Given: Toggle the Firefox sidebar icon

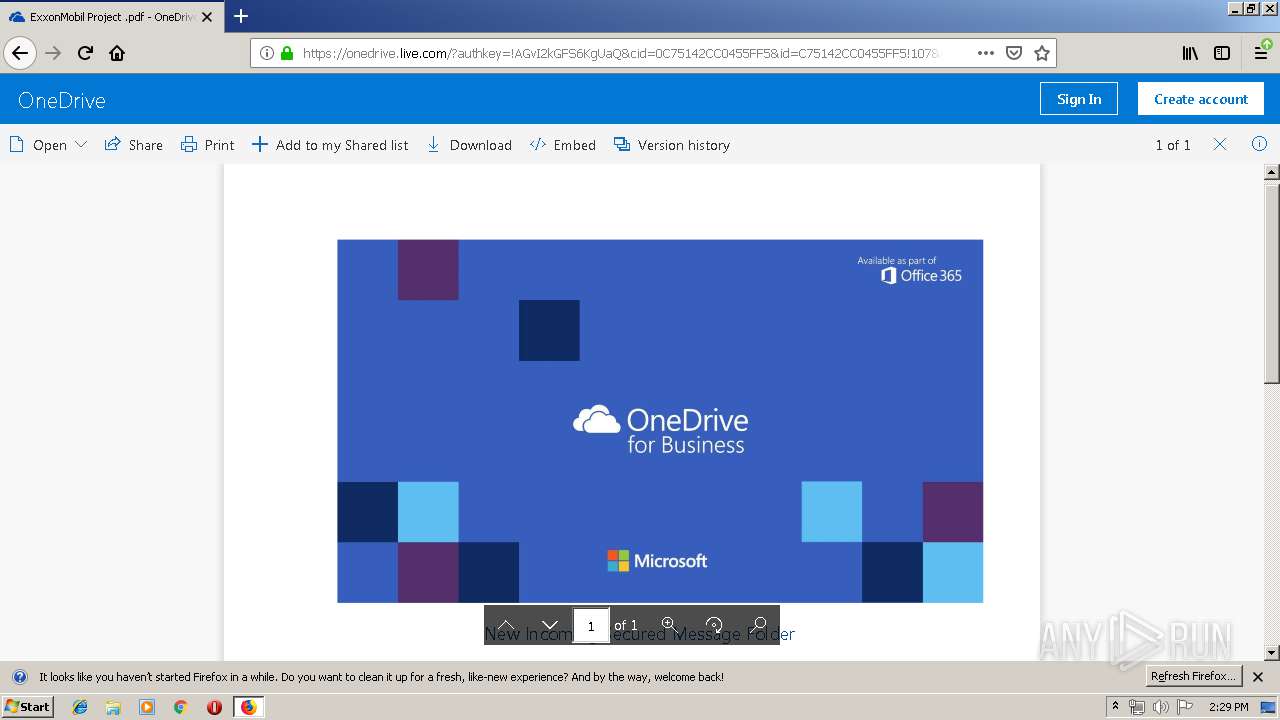Looking at the screenshot, I should pos(1222,53).
